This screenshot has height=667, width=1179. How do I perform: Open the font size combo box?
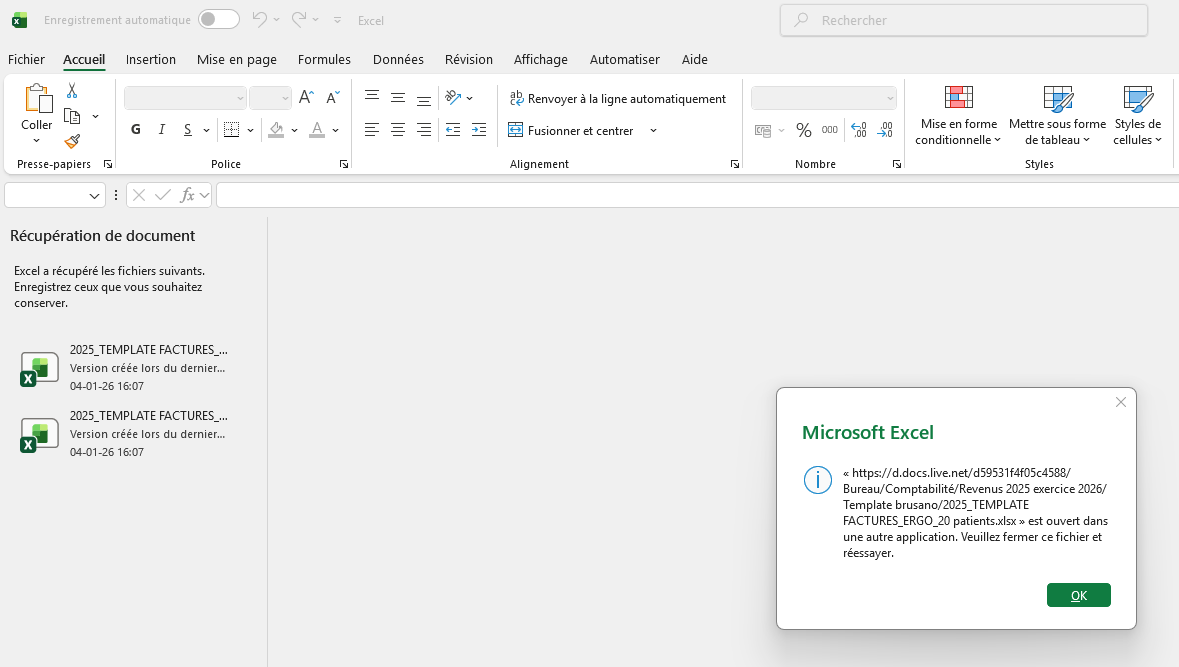pos(270,98)
